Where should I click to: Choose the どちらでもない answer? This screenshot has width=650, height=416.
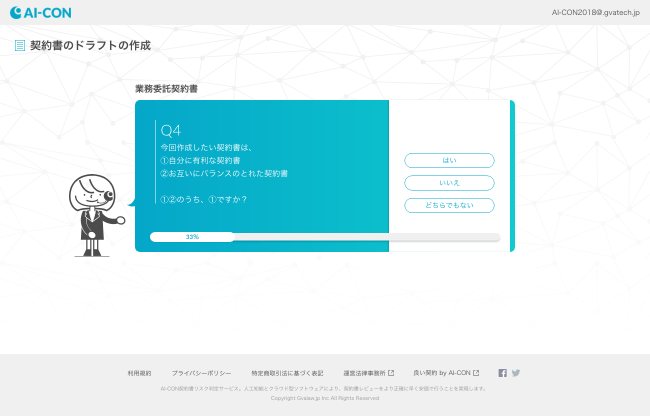pyautogui.click(x=449, y=205)
